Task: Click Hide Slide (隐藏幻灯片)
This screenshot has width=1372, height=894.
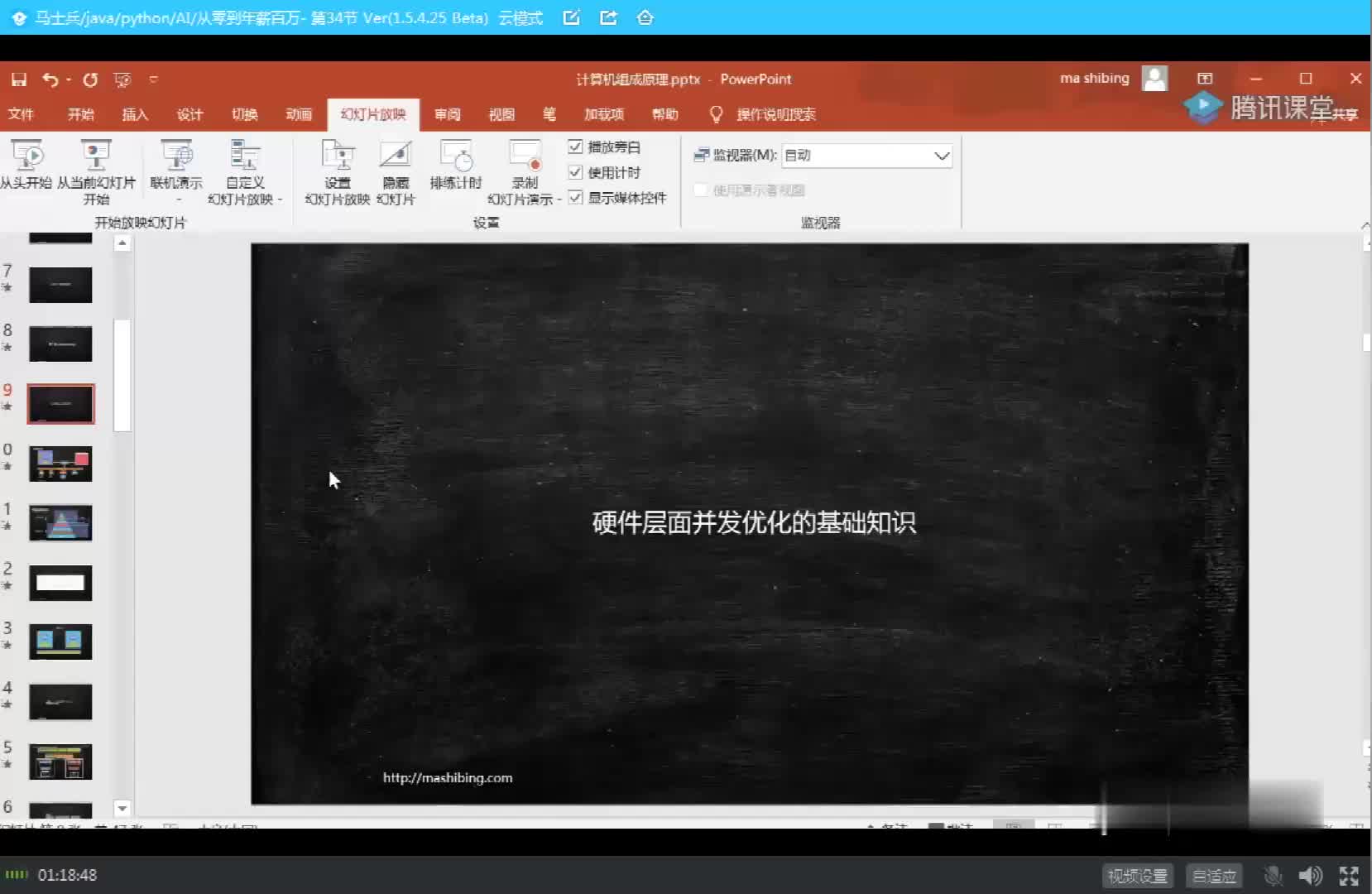Action: 396,171
